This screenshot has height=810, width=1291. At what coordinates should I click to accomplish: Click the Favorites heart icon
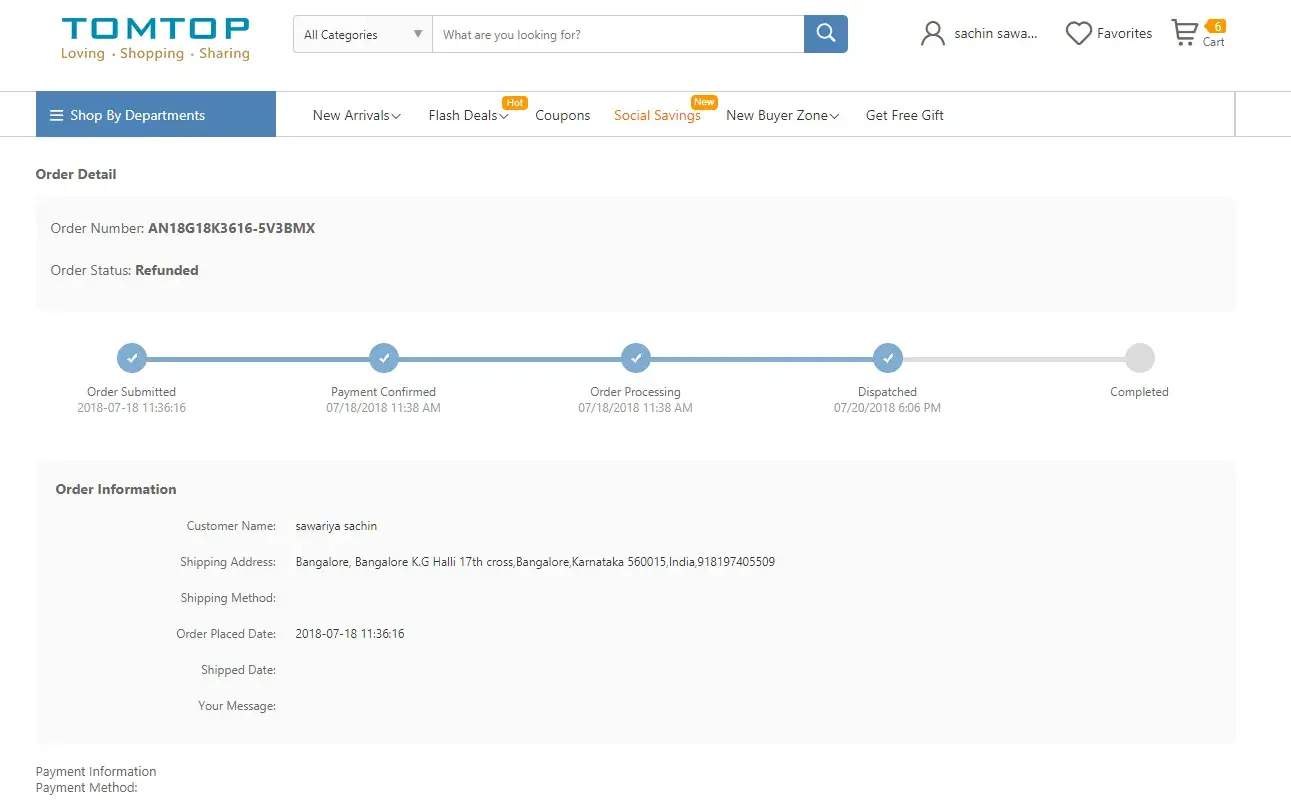1078,34
